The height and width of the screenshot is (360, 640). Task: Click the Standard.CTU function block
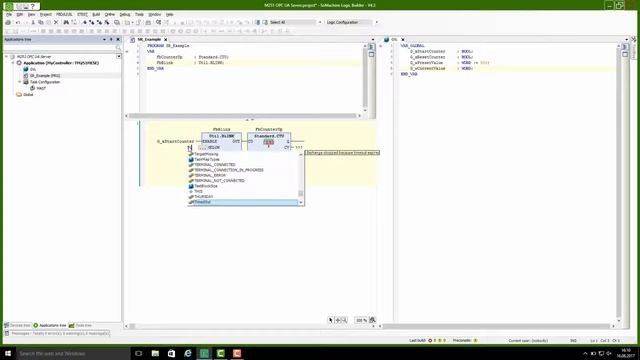point(269,141)
